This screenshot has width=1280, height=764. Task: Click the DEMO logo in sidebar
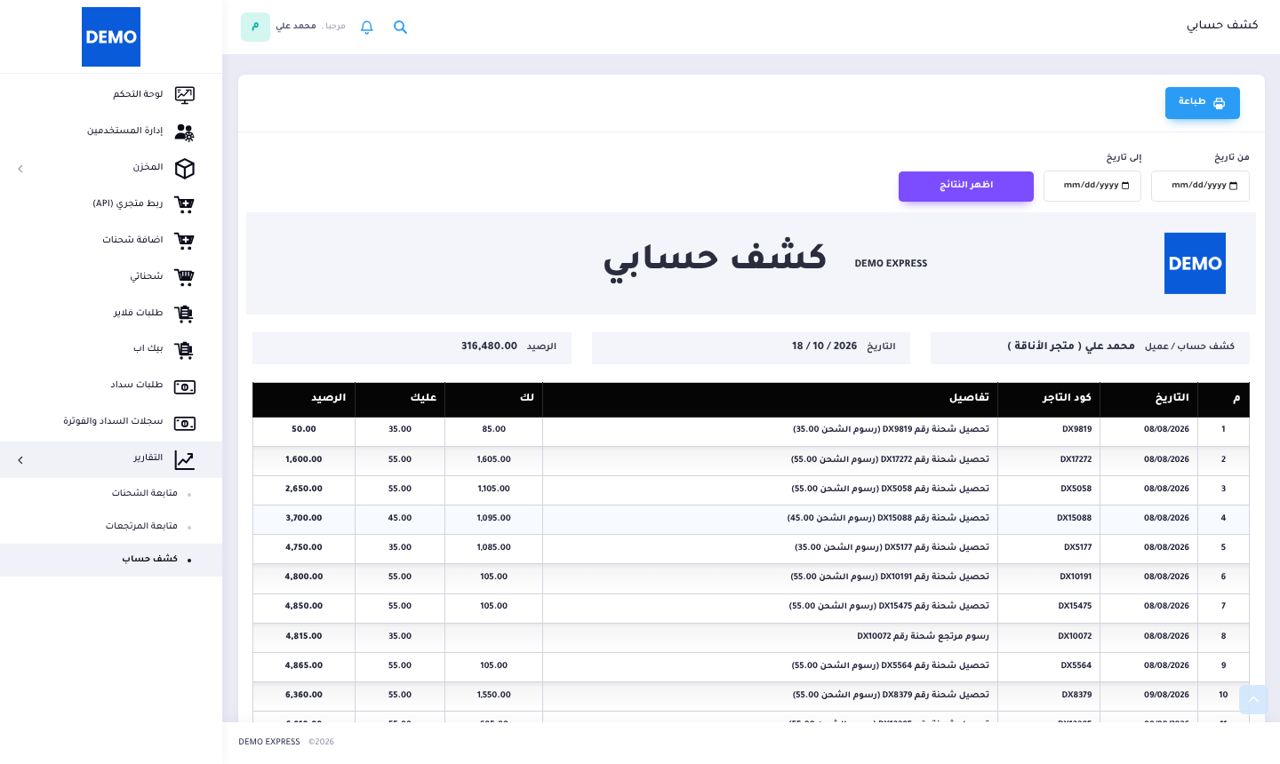coord(111,37)
